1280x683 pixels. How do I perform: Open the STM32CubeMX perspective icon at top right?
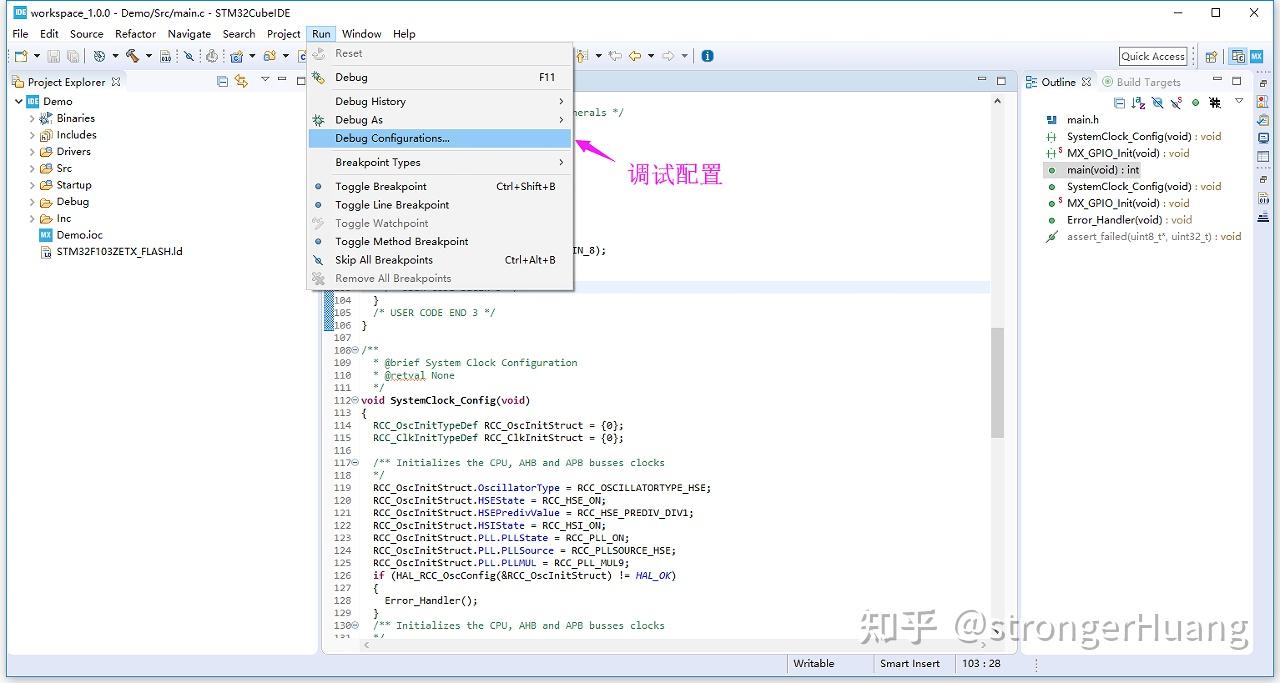[x=1256, y=56]
